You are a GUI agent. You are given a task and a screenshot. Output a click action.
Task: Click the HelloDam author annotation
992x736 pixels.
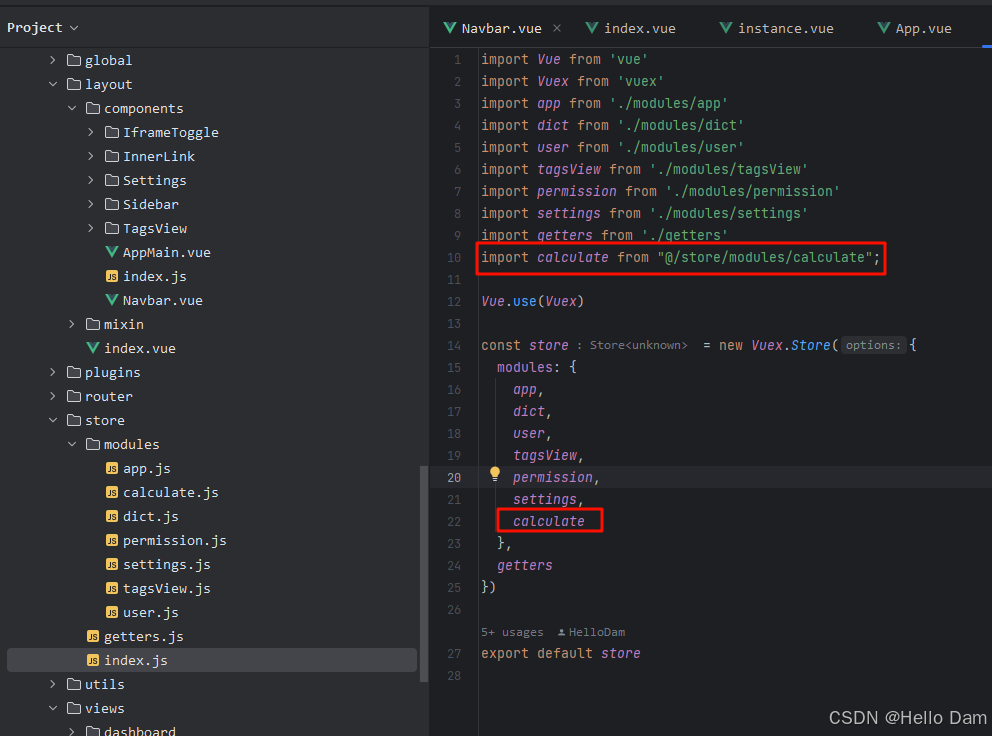click(x=597, y=632)
